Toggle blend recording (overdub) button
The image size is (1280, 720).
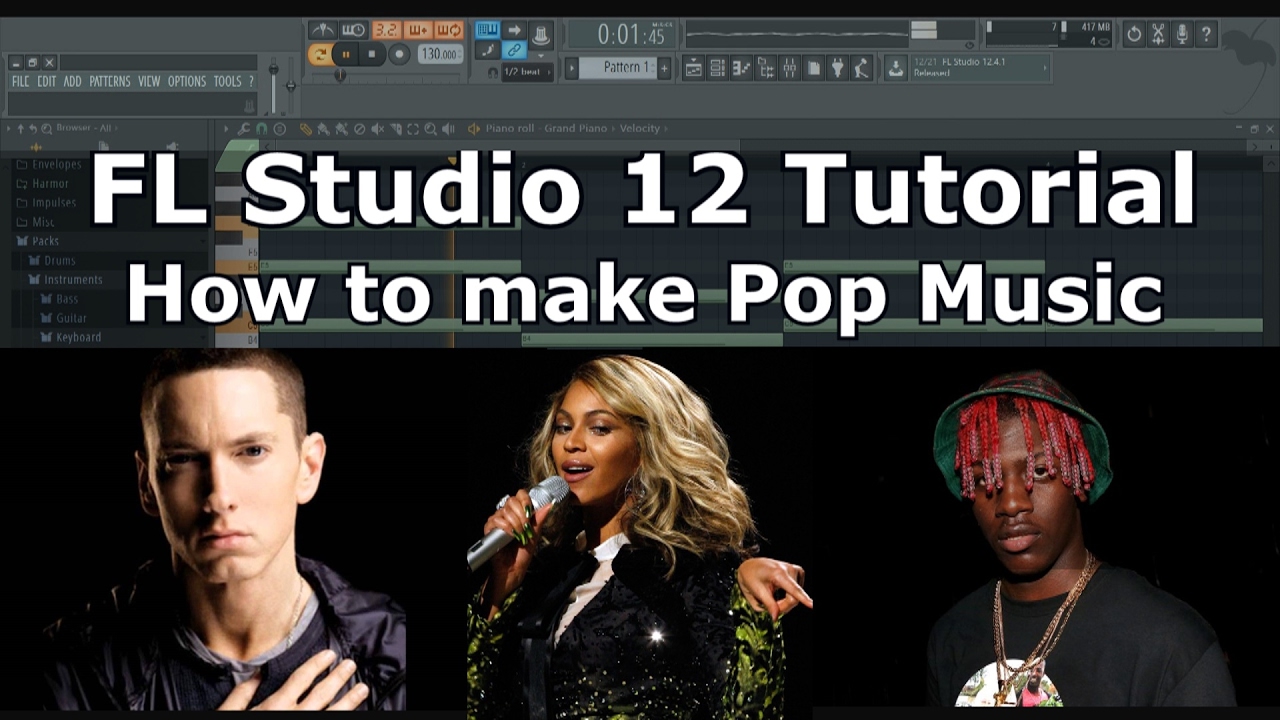418,30
